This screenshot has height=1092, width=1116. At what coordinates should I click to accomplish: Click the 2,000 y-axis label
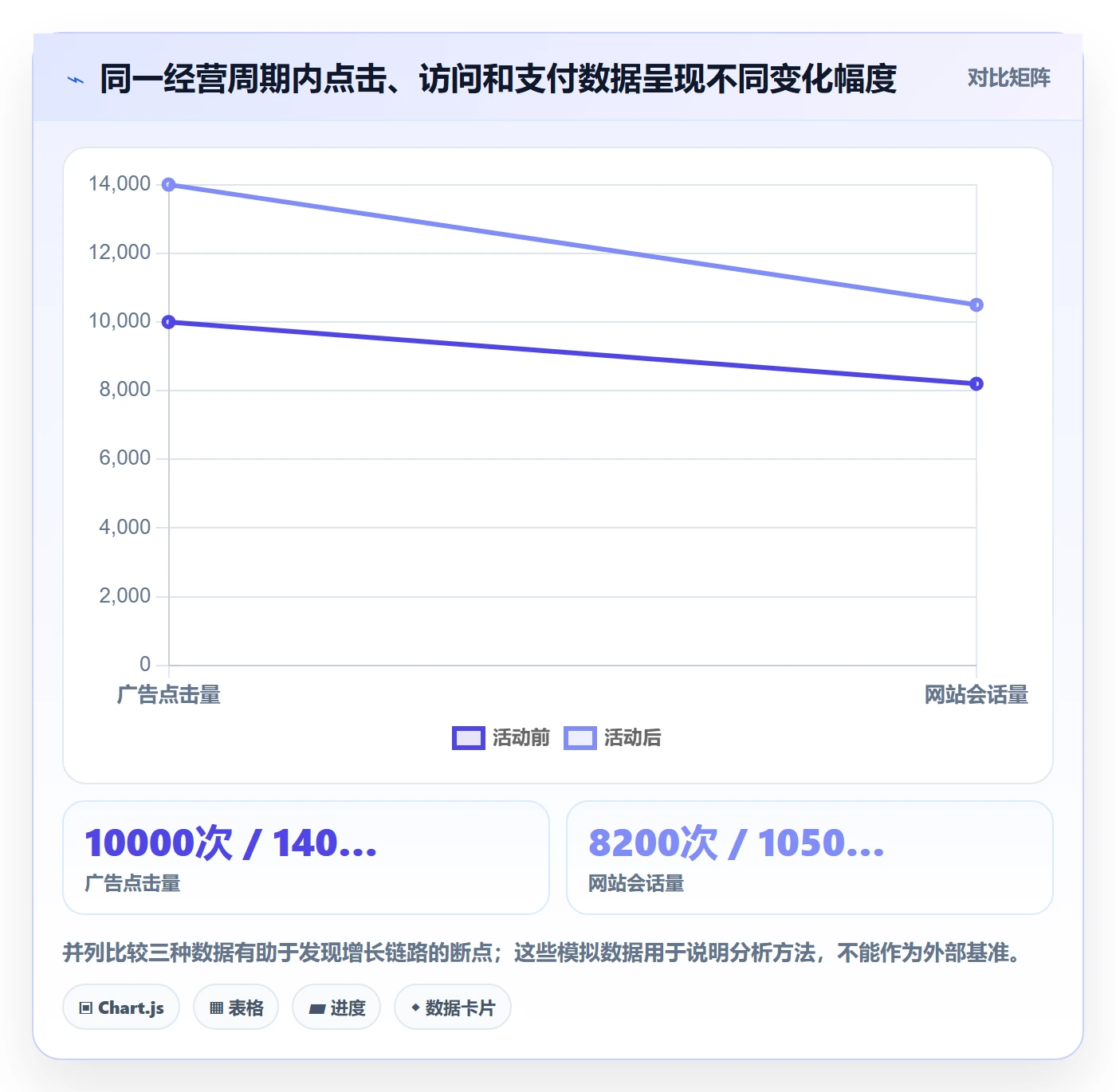(125, 596)
